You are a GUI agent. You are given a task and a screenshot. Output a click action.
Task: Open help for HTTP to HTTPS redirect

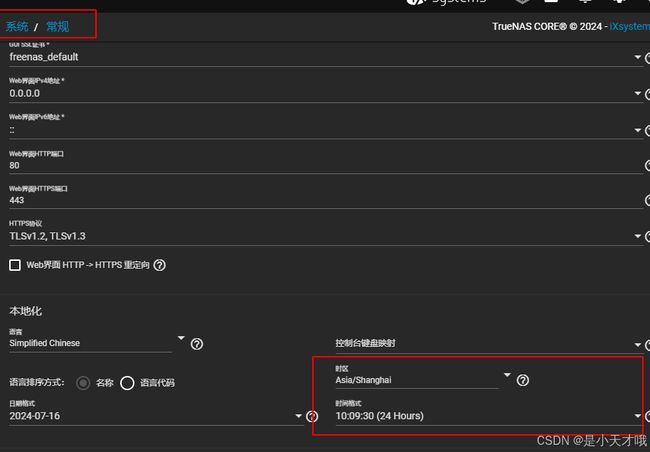point(160,265)
